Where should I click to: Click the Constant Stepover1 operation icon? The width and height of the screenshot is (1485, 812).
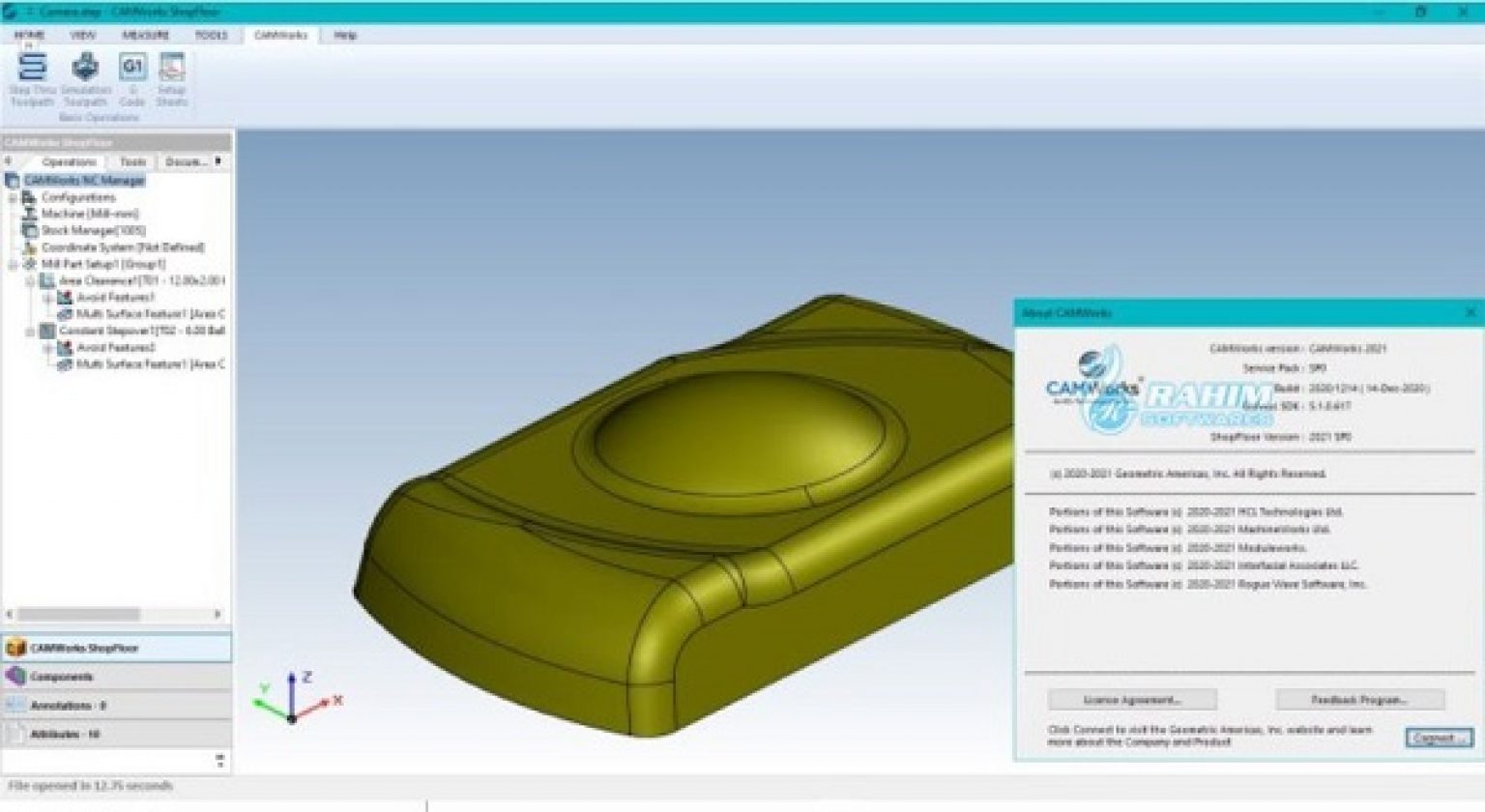tap(46, 331)
